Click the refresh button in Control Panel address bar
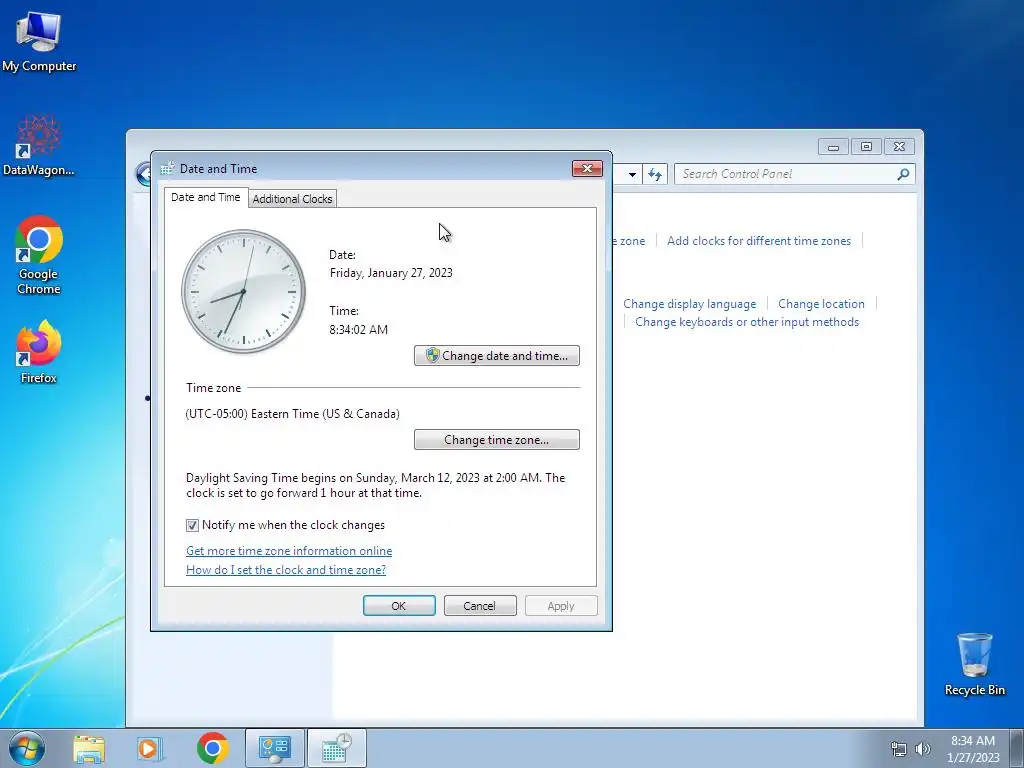 [x=655, y=174]
